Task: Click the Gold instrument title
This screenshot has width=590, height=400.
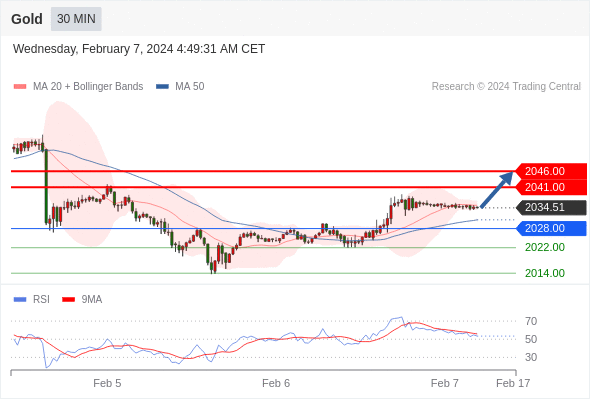Action: (27, 19)
